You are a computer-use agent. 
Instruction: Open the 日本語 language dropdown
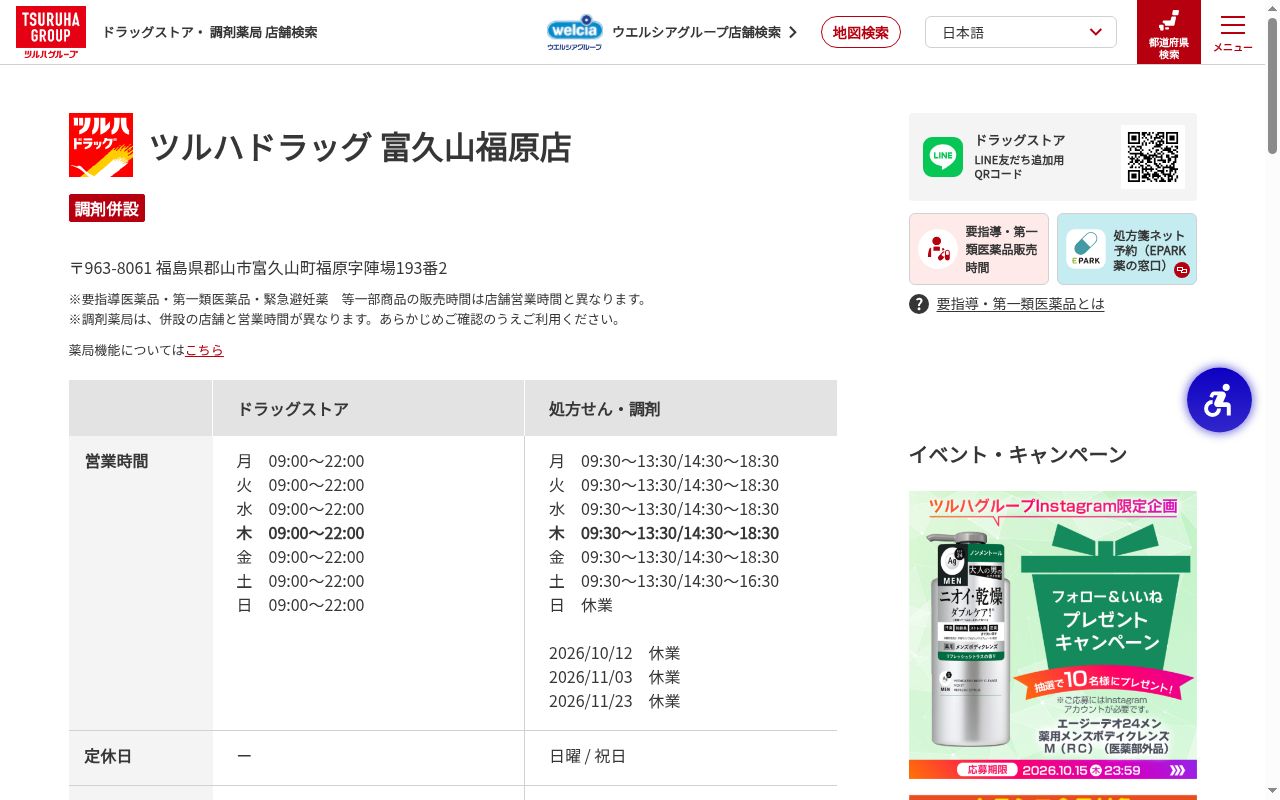pyautogui.click(x=1021, y=32)
